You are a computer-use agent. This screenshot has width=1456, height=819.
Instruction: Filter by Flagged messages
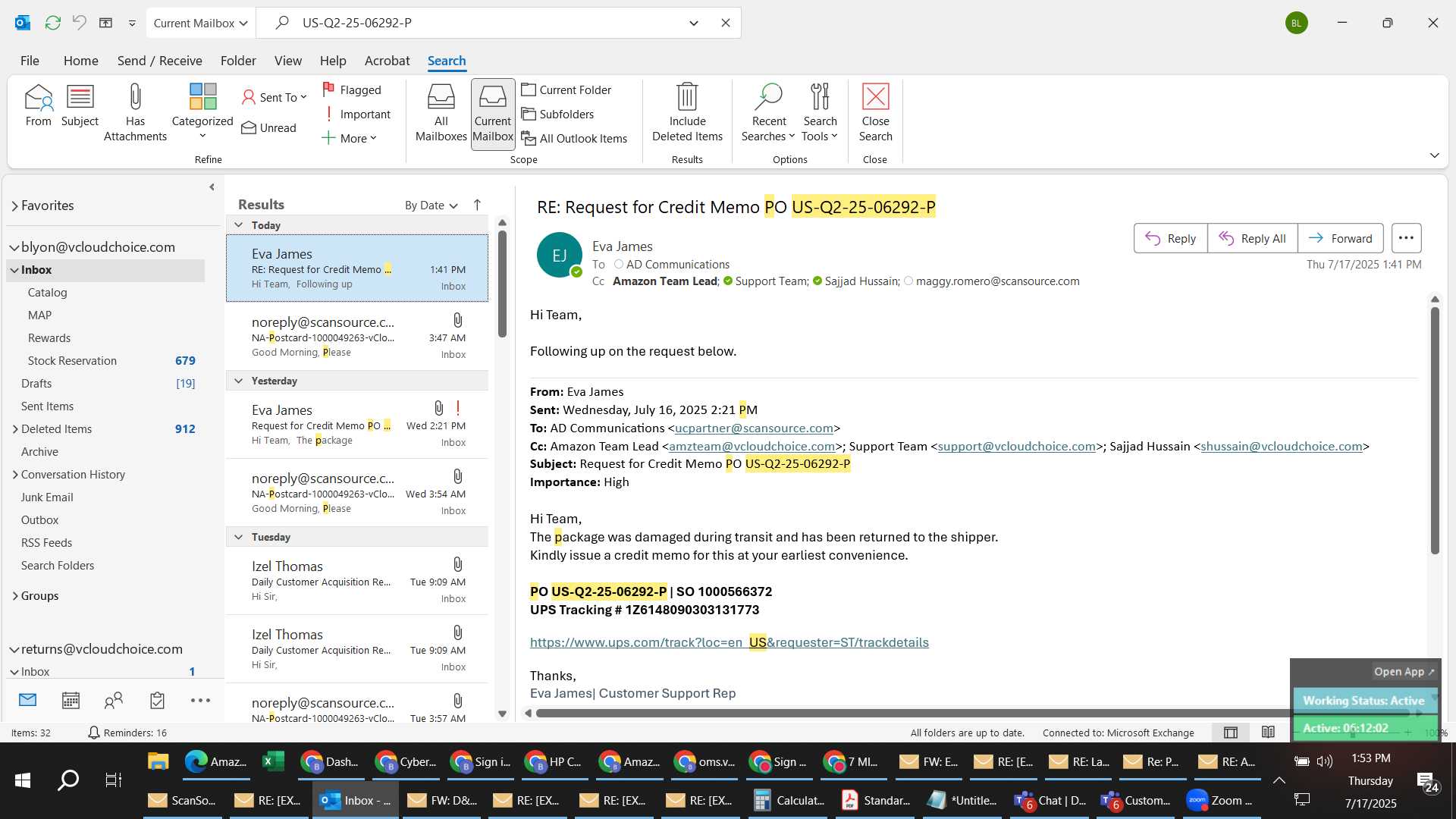pos(352,89)
